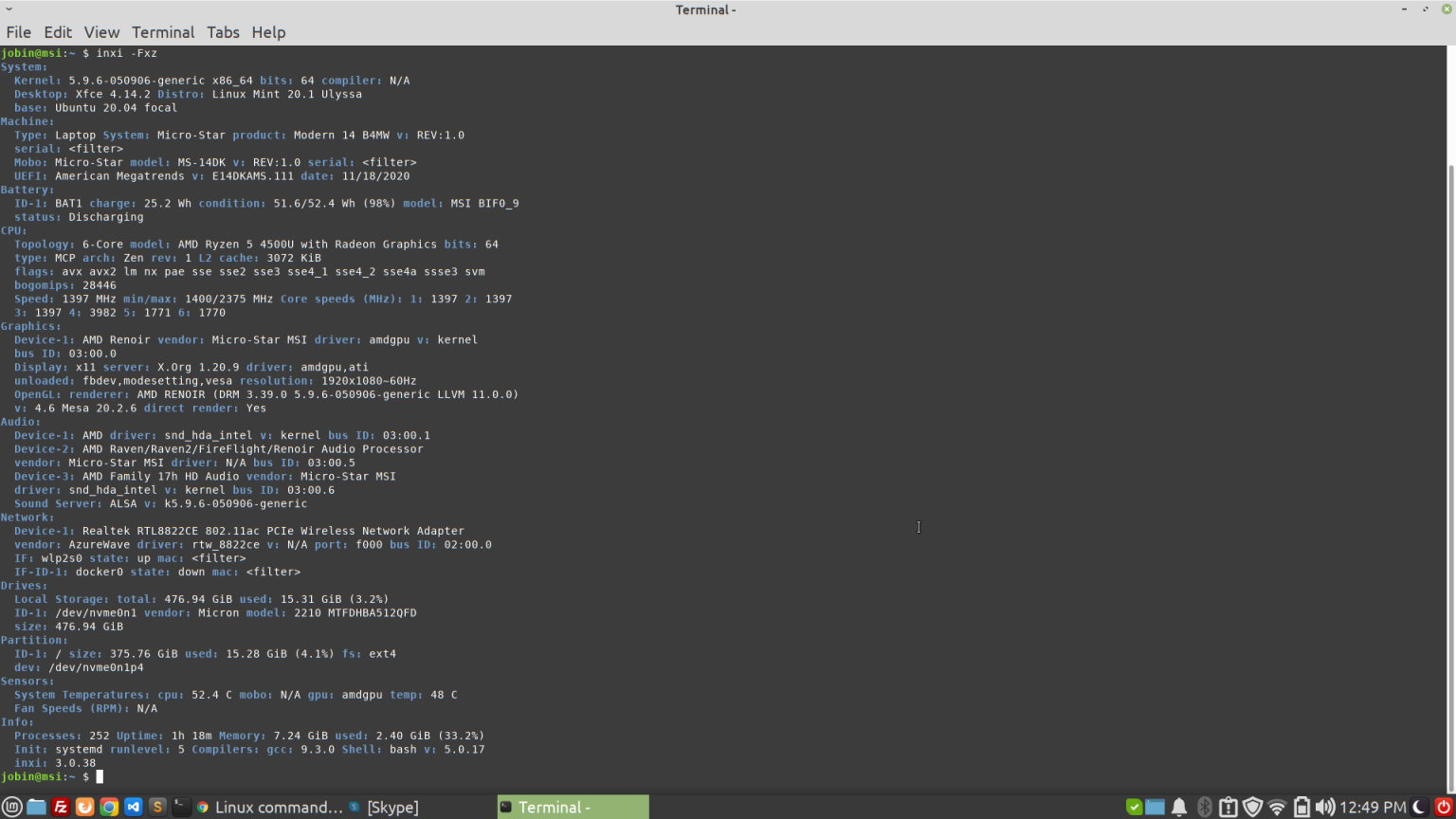Open Sublime Text from the taskbar
The width and height of the screenshot is (1456, 819).
click(x=157, y=807)
